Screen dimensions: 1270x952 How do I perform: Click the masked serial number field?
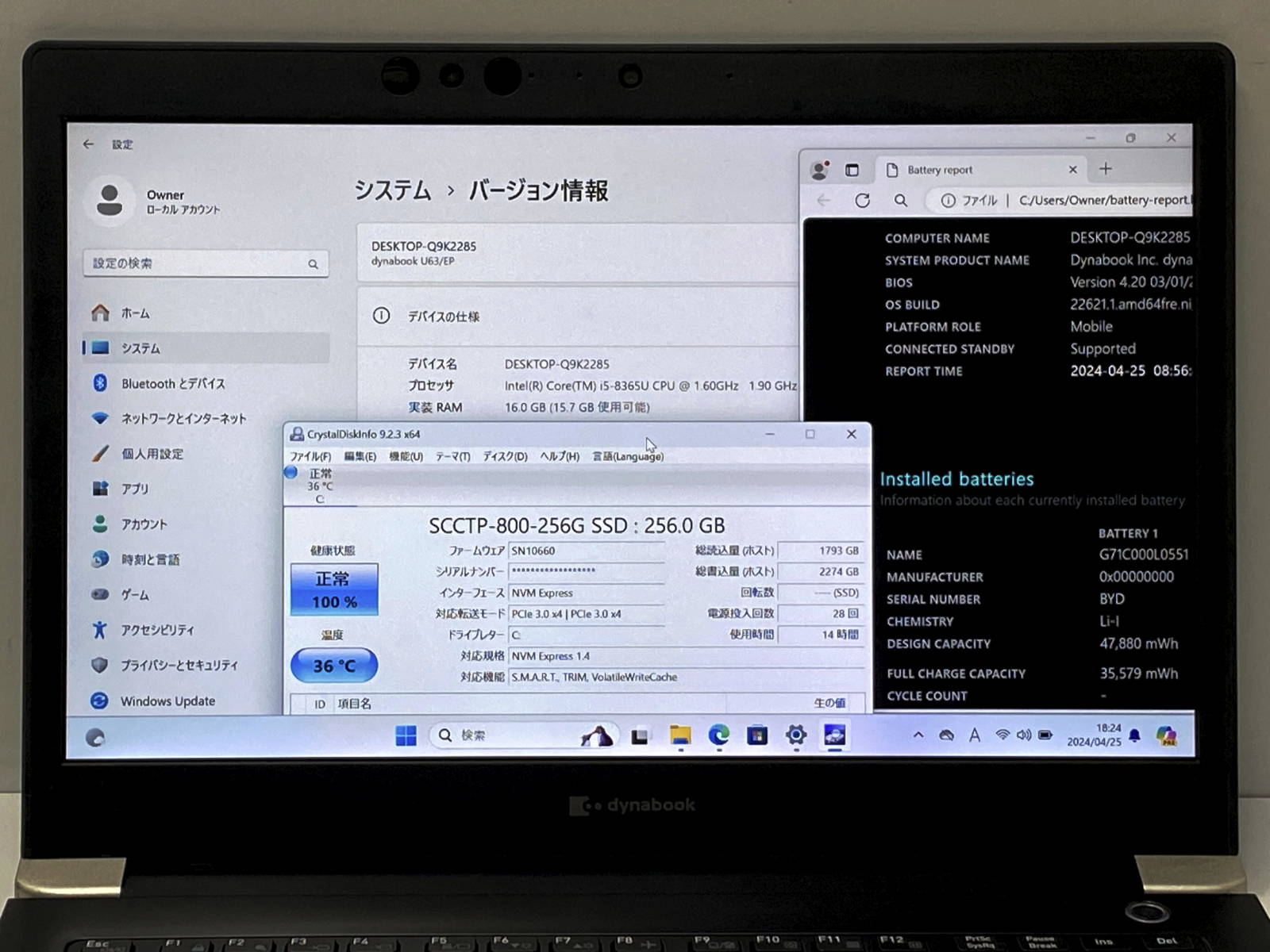click(587, 571)
